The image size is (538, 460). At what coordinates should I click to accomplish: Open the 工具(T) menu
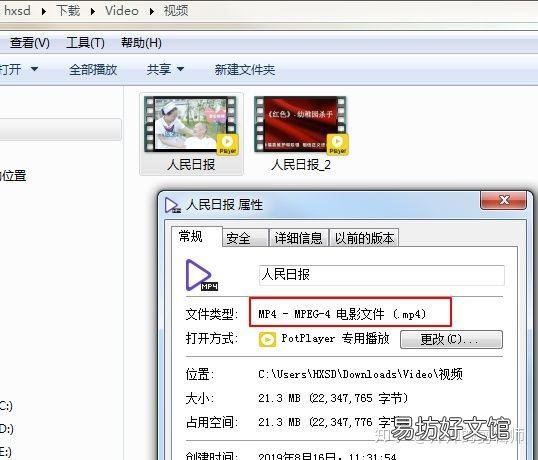(85, 43)
